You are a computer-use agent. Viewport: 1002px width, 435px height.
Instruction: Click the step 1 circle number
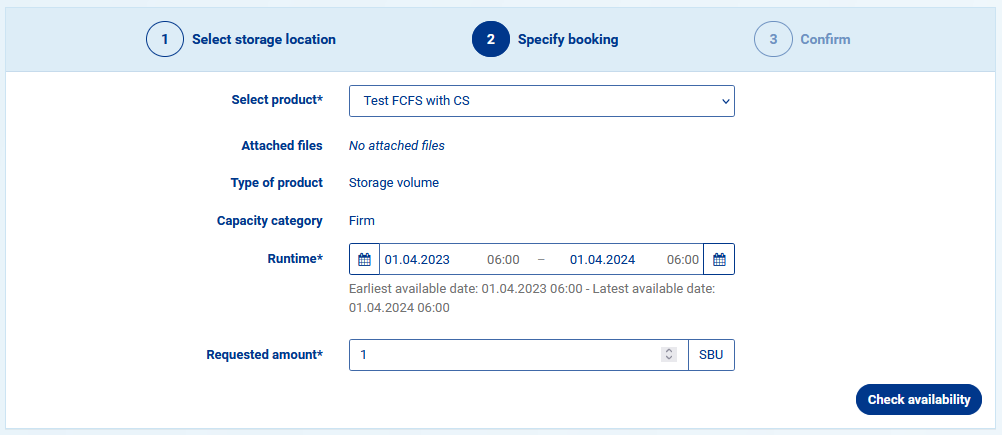[x=165, y=40]
